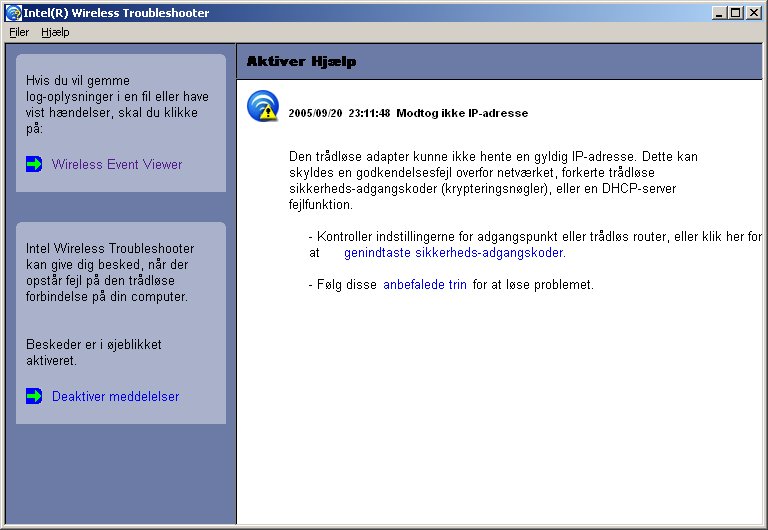Open the anbefalede trin link

coord(425,285)
